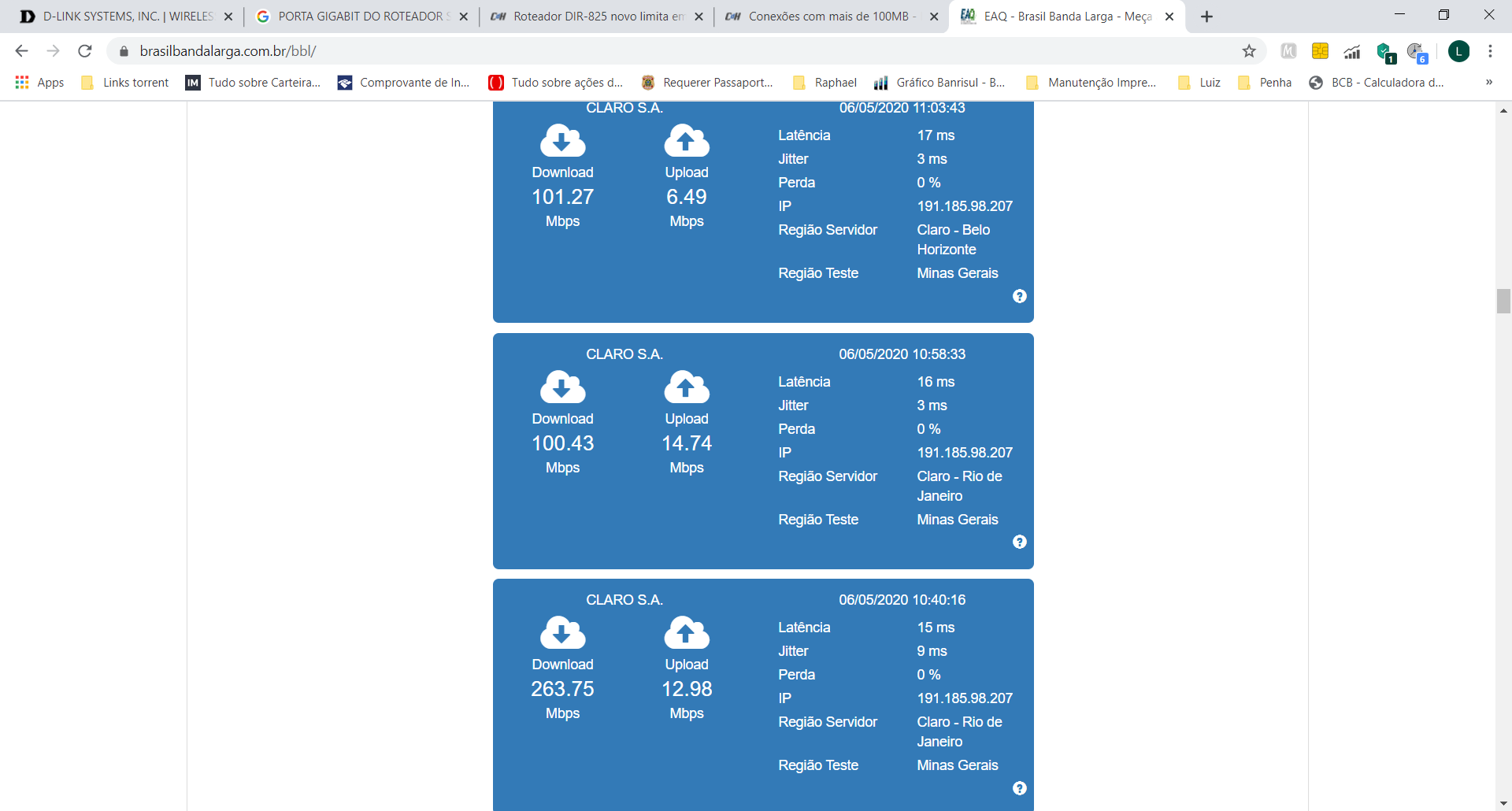Click the upload cloud icon above 14.74 Mbps

[687, 387]
